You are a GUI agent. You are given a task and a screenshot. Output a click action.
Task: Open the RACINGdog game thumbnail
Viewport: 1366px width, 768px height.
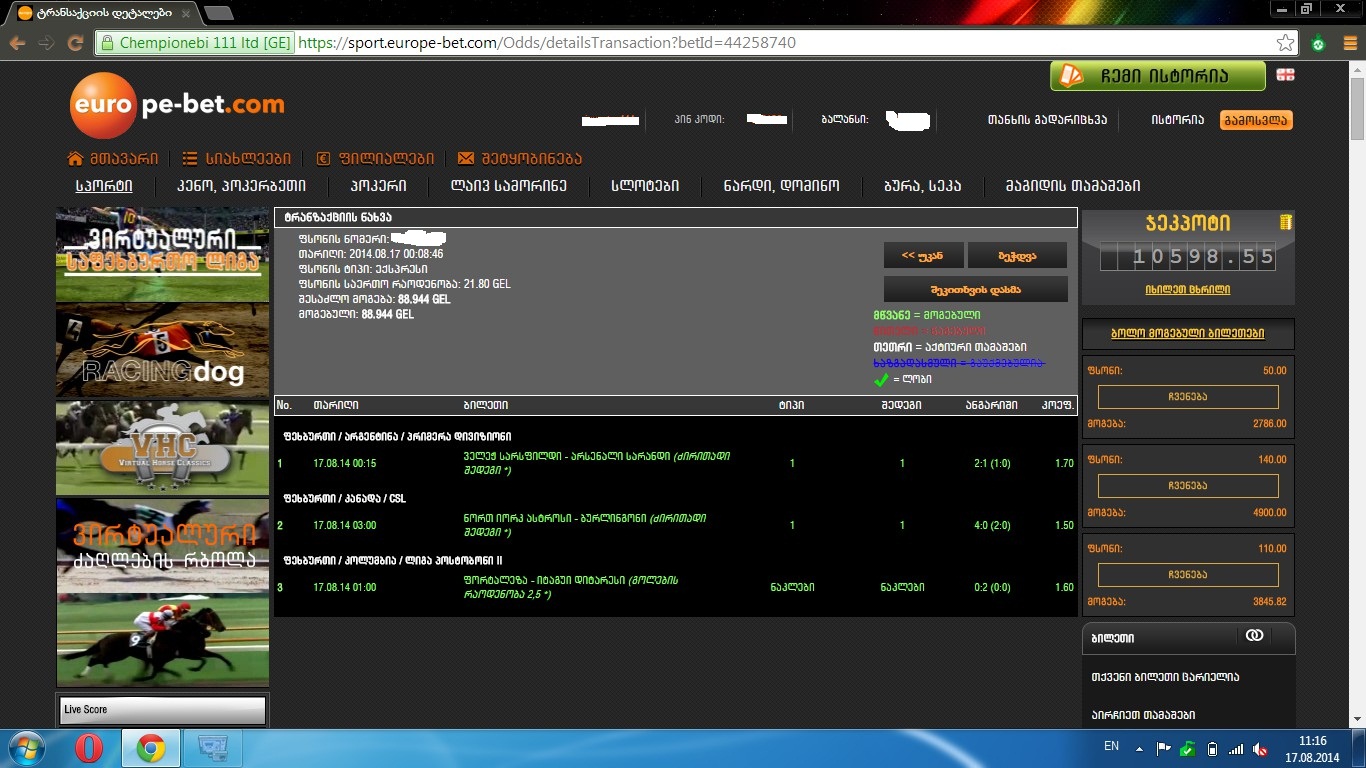point(162,352)
